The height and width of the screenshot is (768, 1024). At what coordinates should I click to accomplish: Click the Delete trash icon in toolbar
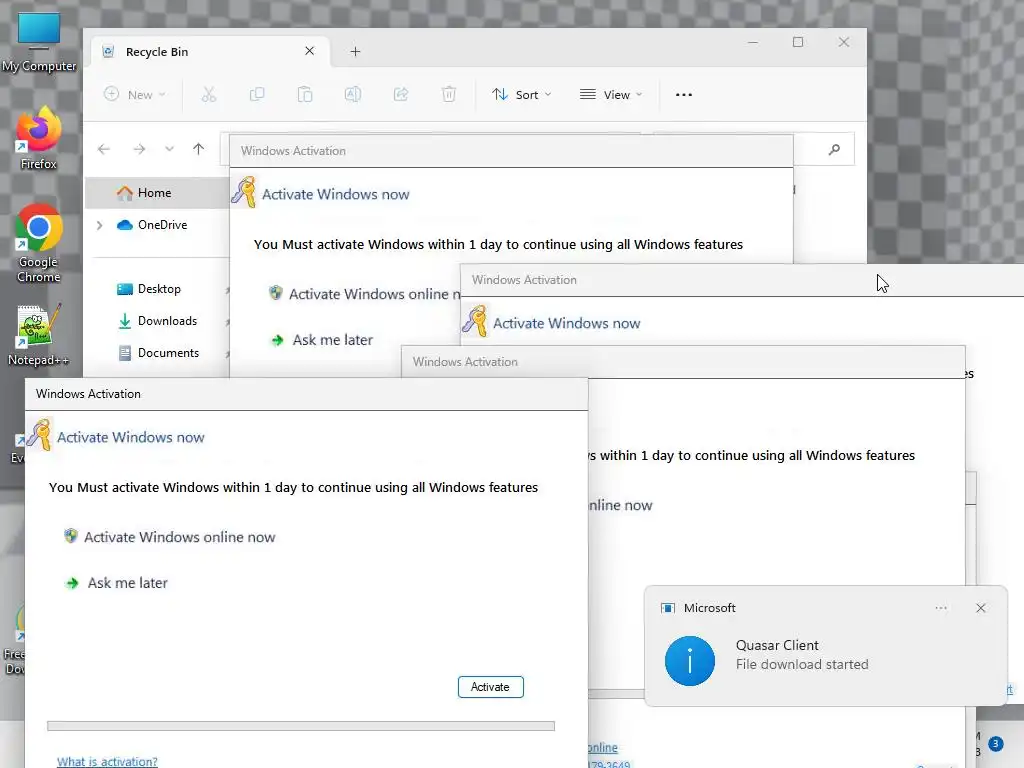(449, 95)
